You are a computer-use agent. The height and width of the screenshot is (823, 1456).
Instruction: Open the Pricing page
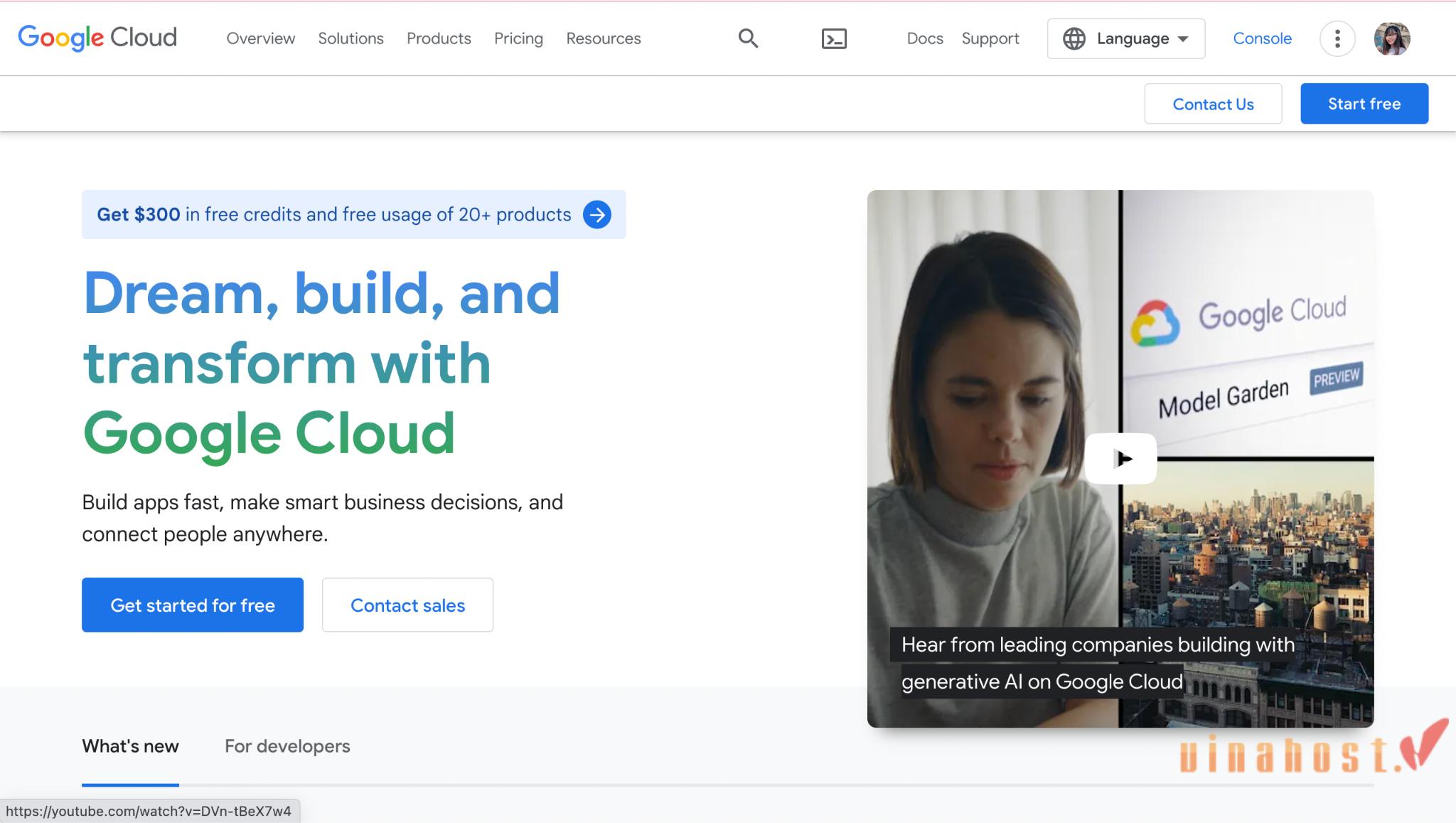(518, 38)
